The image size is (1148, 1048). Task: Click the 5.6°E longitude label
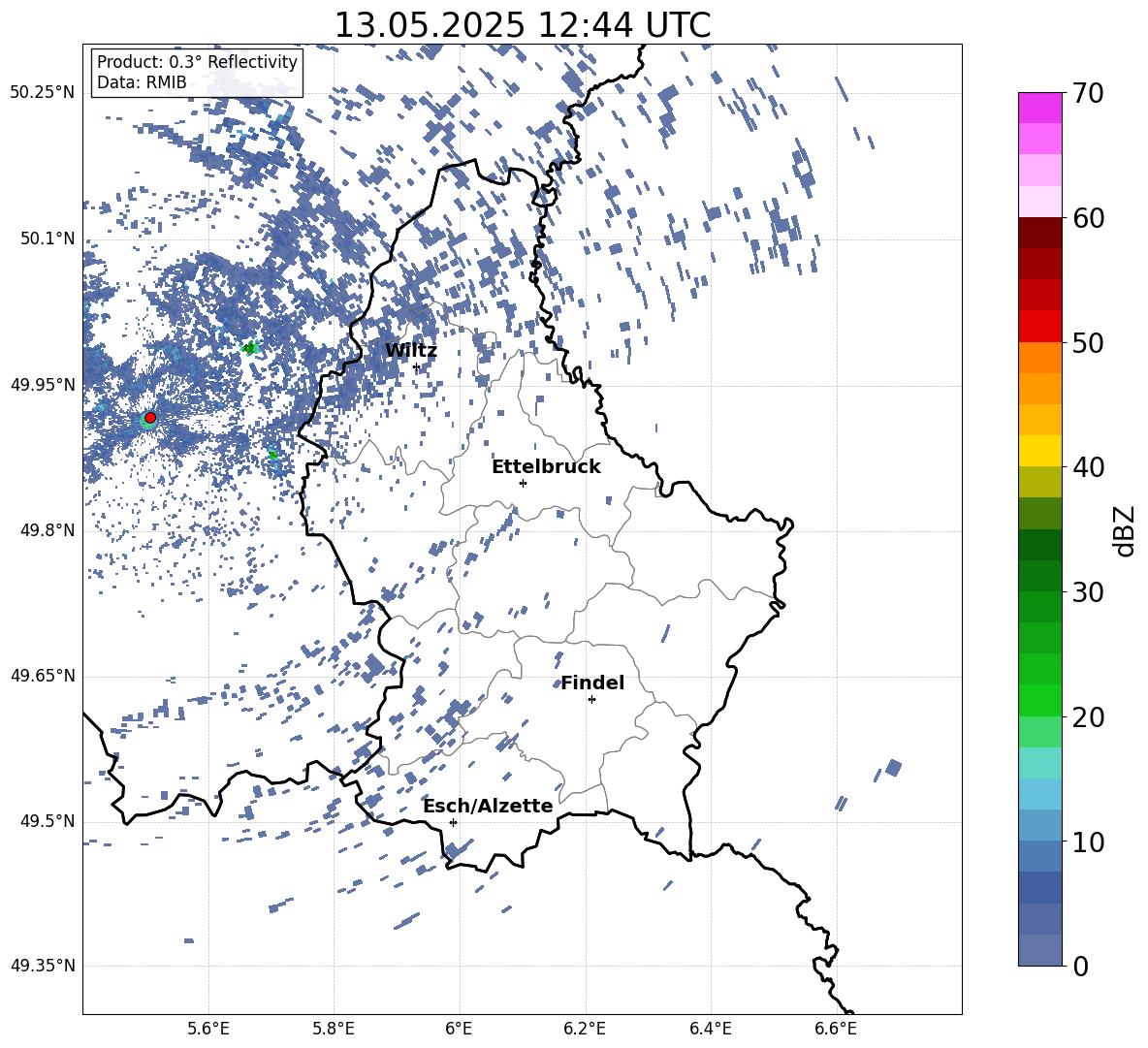(208, 1029)
